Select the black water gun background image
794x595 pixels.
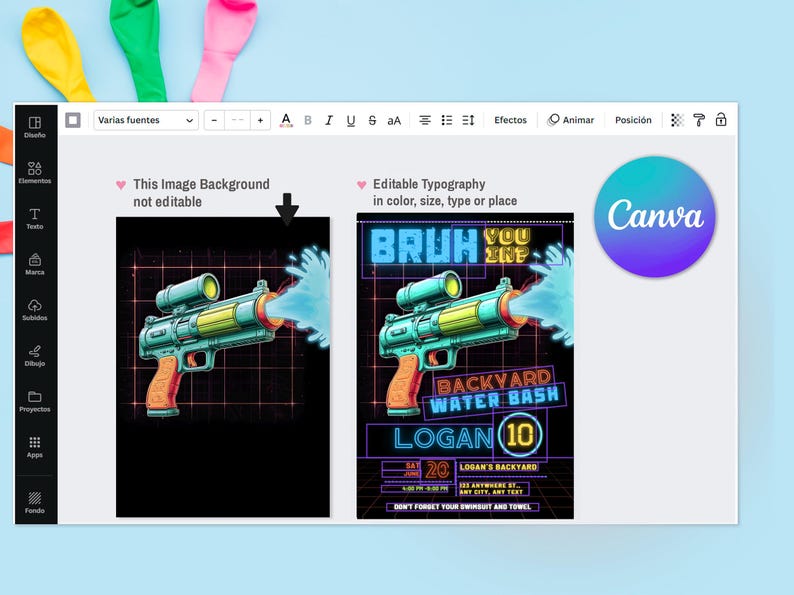(223, 367)
